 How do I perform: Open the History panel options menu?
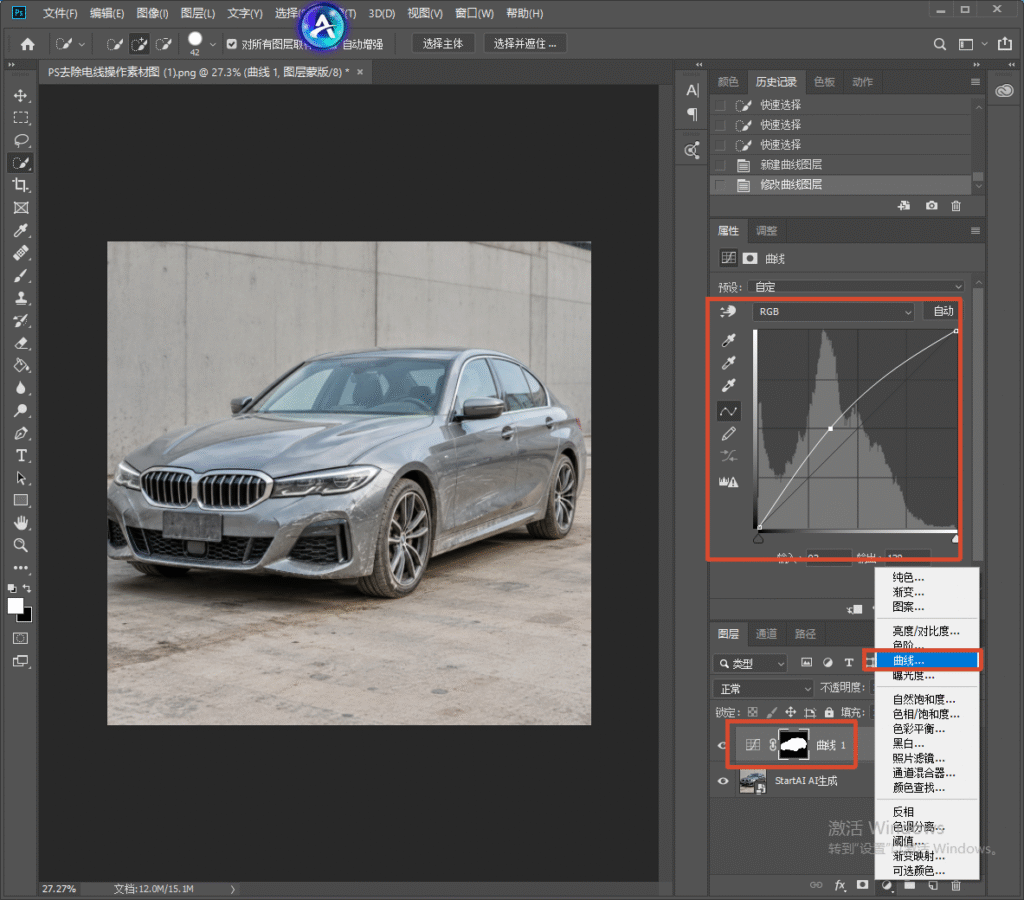975,82
